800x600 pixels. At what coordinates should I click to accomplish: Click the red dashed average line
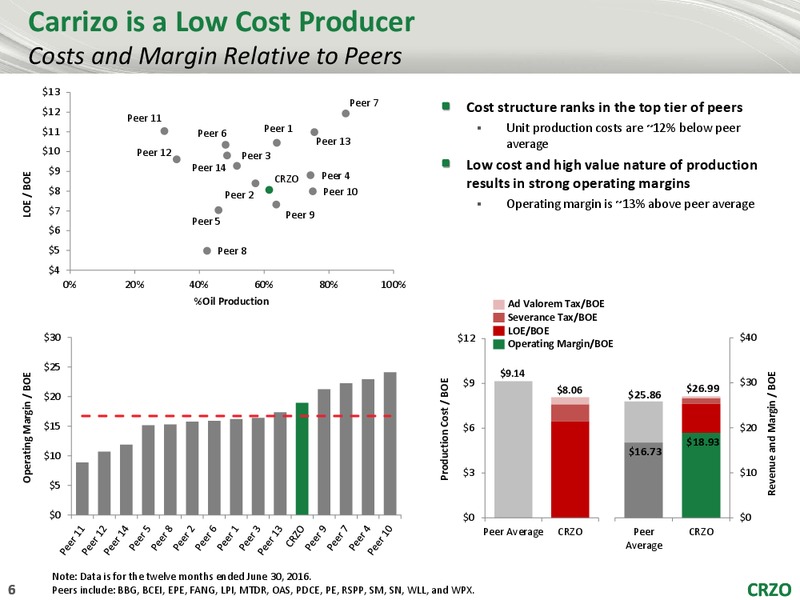[237, 416]
